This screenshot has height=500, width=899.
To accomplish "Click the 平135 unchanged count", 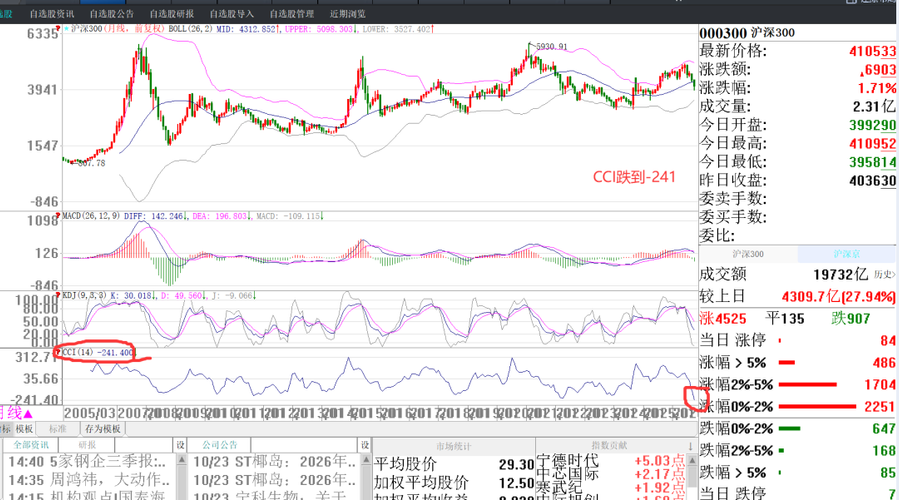I will 785,319.
